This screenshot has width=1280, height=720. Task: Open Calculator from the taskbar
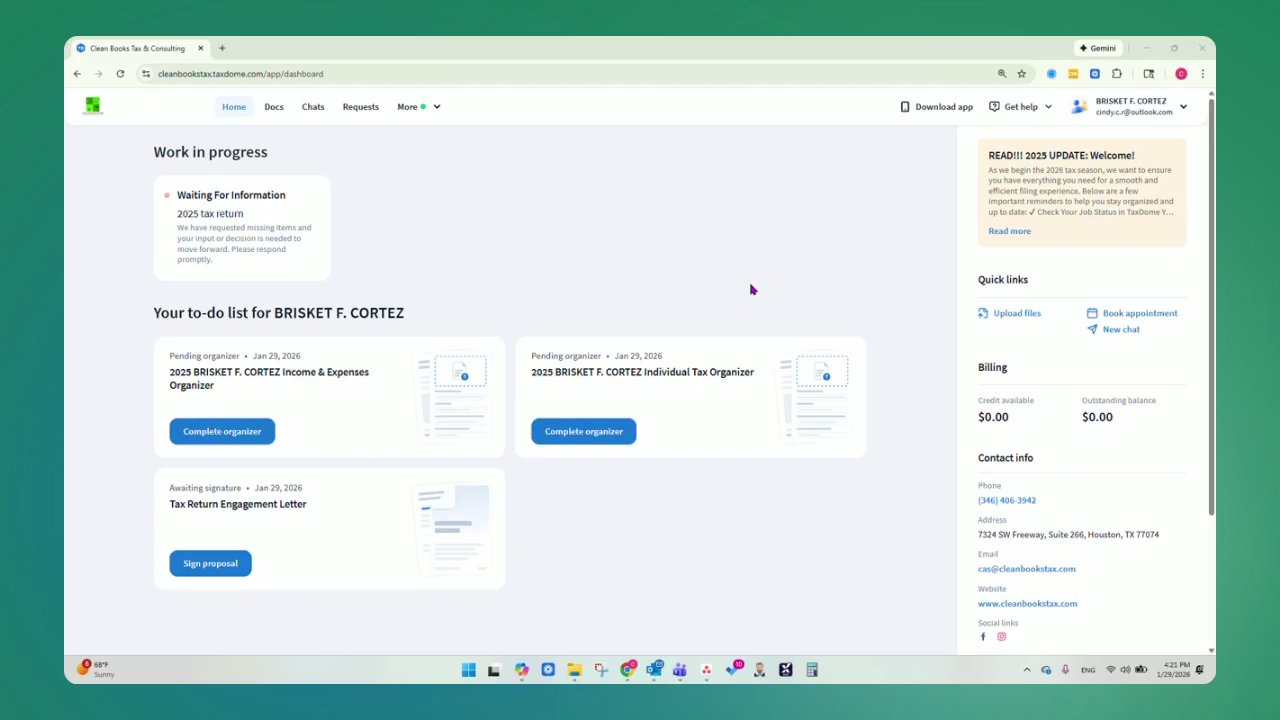pos(812,670)
